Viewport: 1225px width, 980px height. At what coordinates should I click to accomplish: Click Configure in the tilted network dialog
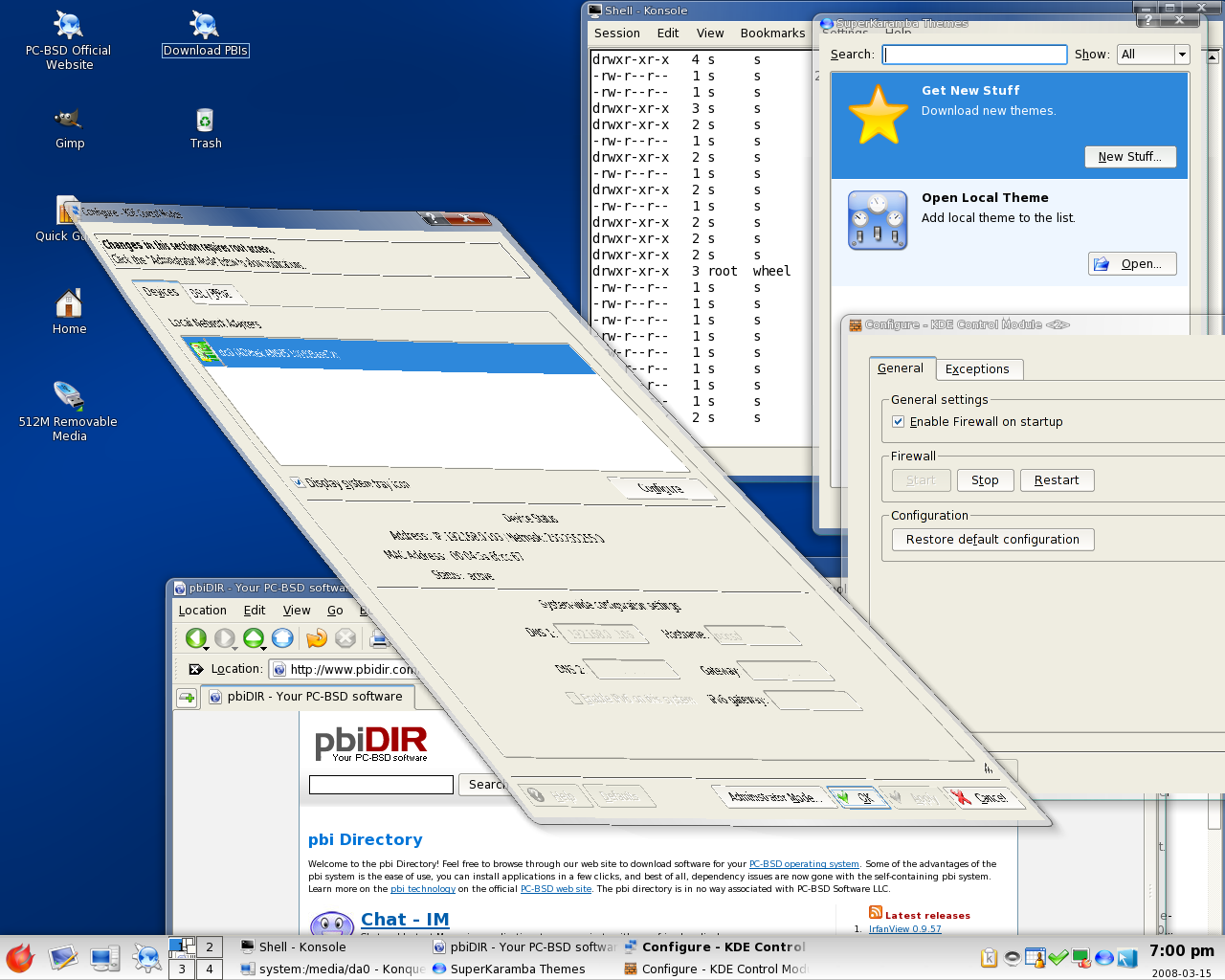[661, 488]
